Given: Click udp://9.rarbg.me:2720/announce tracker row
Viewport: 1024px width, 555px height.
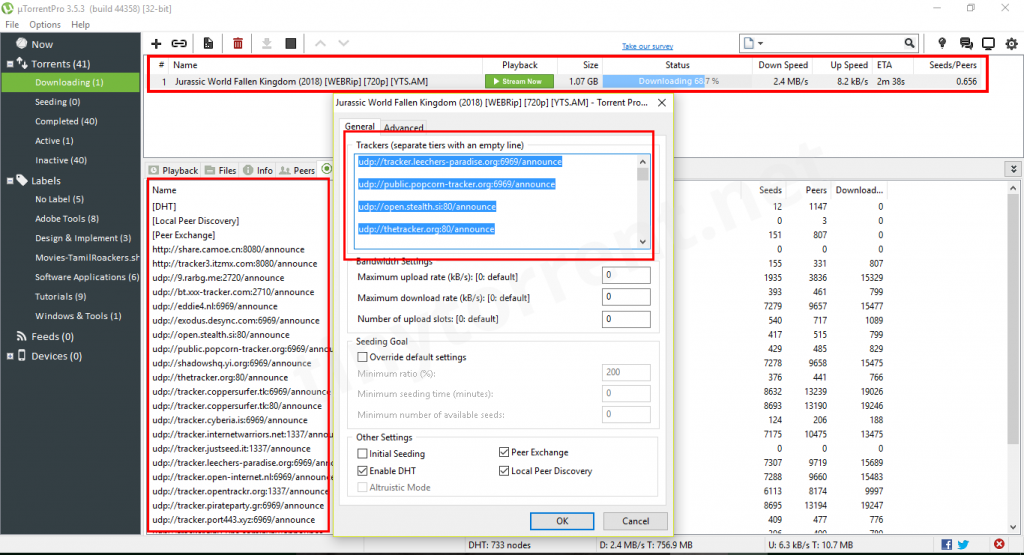Looking at the screenshot, I should [x=218, y=278].
